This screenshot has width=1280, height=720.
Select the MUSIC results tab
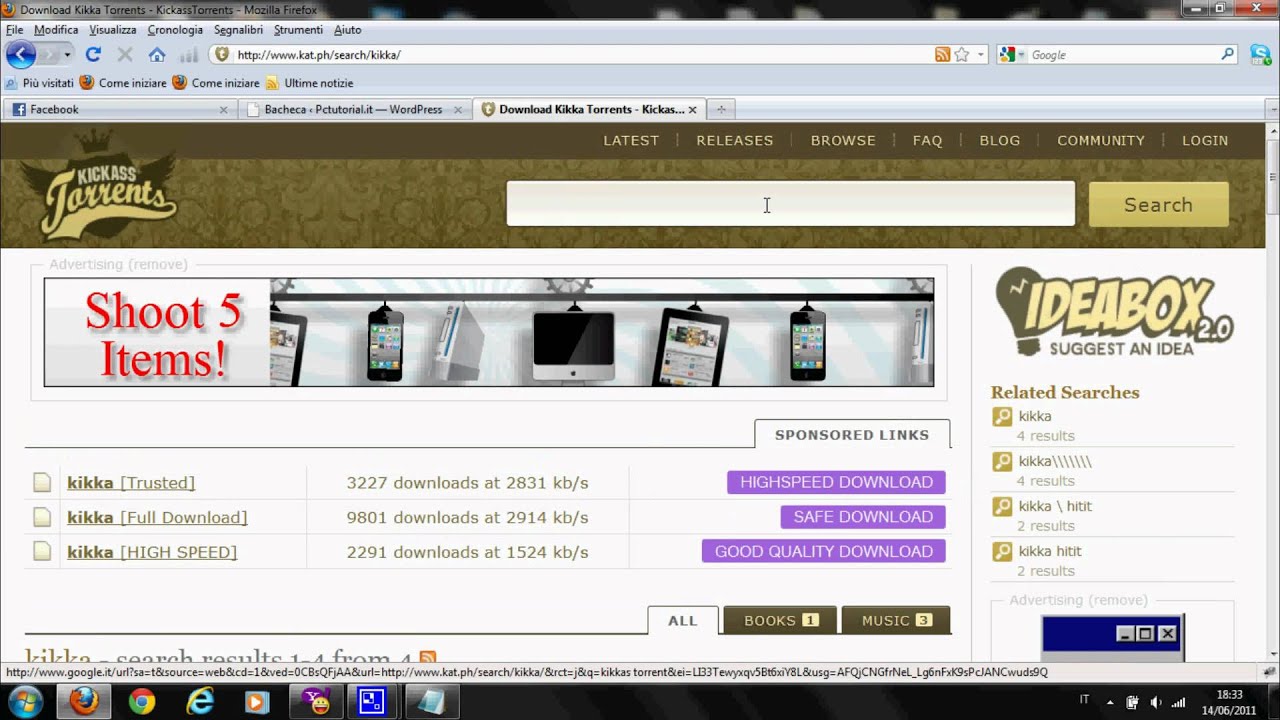click(x=896, y=620)
